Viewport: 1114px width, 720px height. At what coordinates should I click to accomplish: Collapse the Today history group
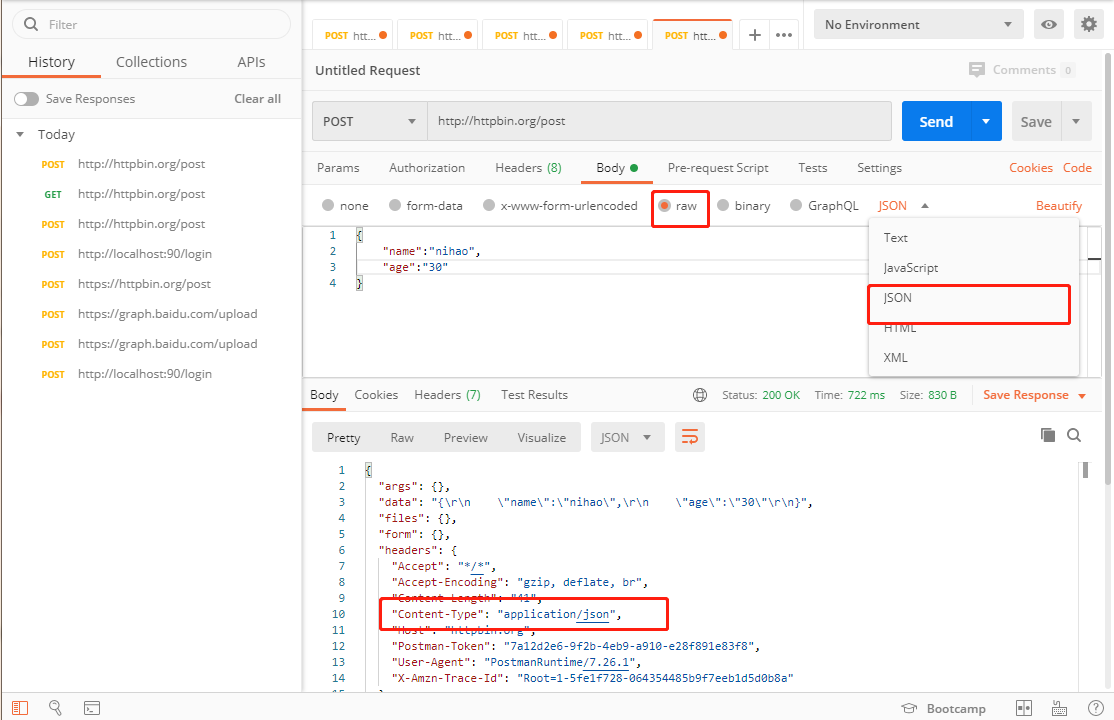pos(21,134)
